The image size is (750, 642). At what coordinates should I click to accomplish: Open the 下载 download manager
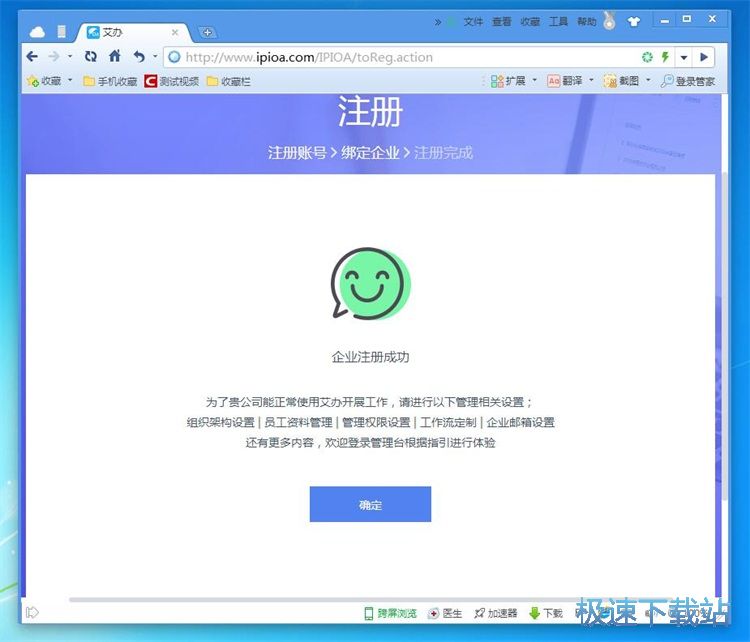click(545, 613)
